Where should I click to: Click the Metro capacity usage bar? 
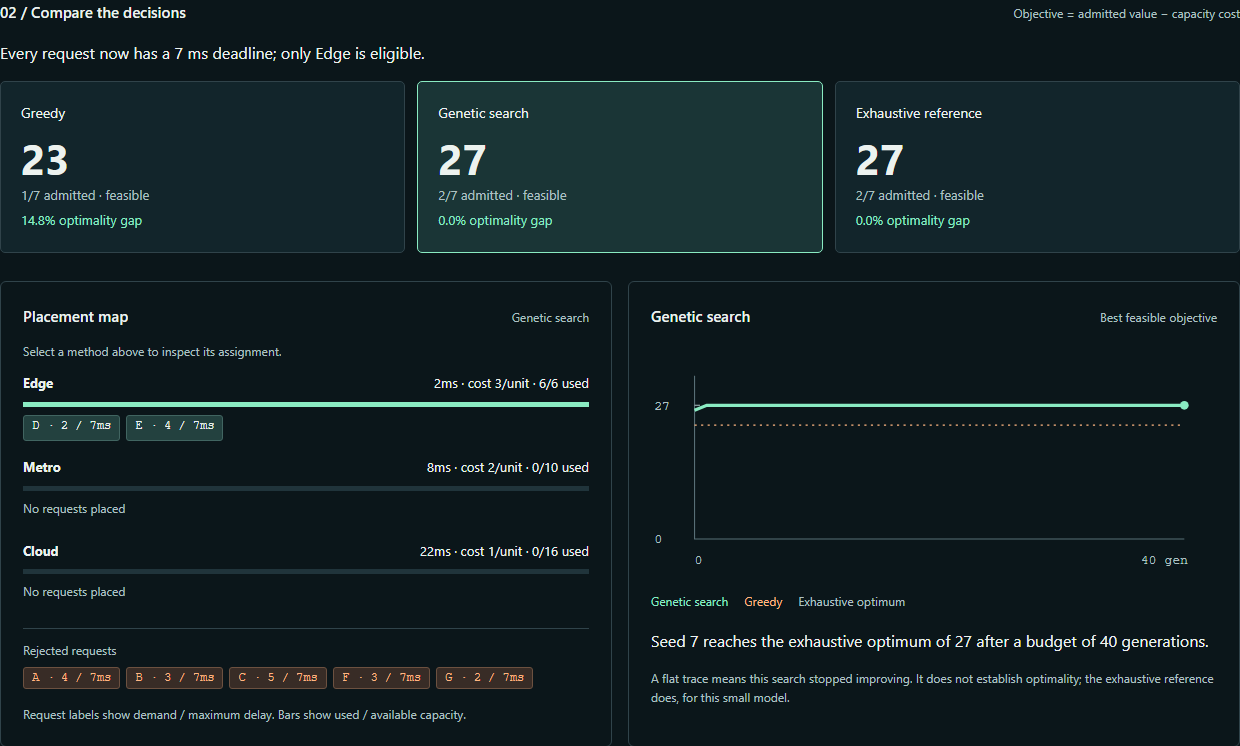(306, 488)
